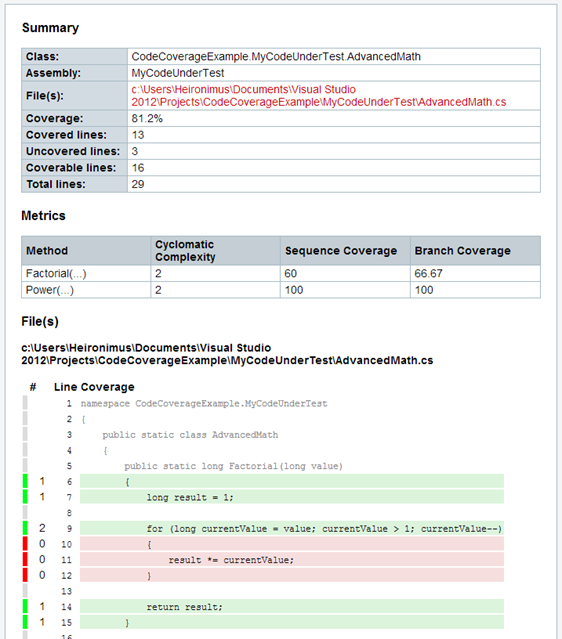Click the bold file path under File(s)
The height and width of the screenshot is (639, 562).
coord(227,354)
